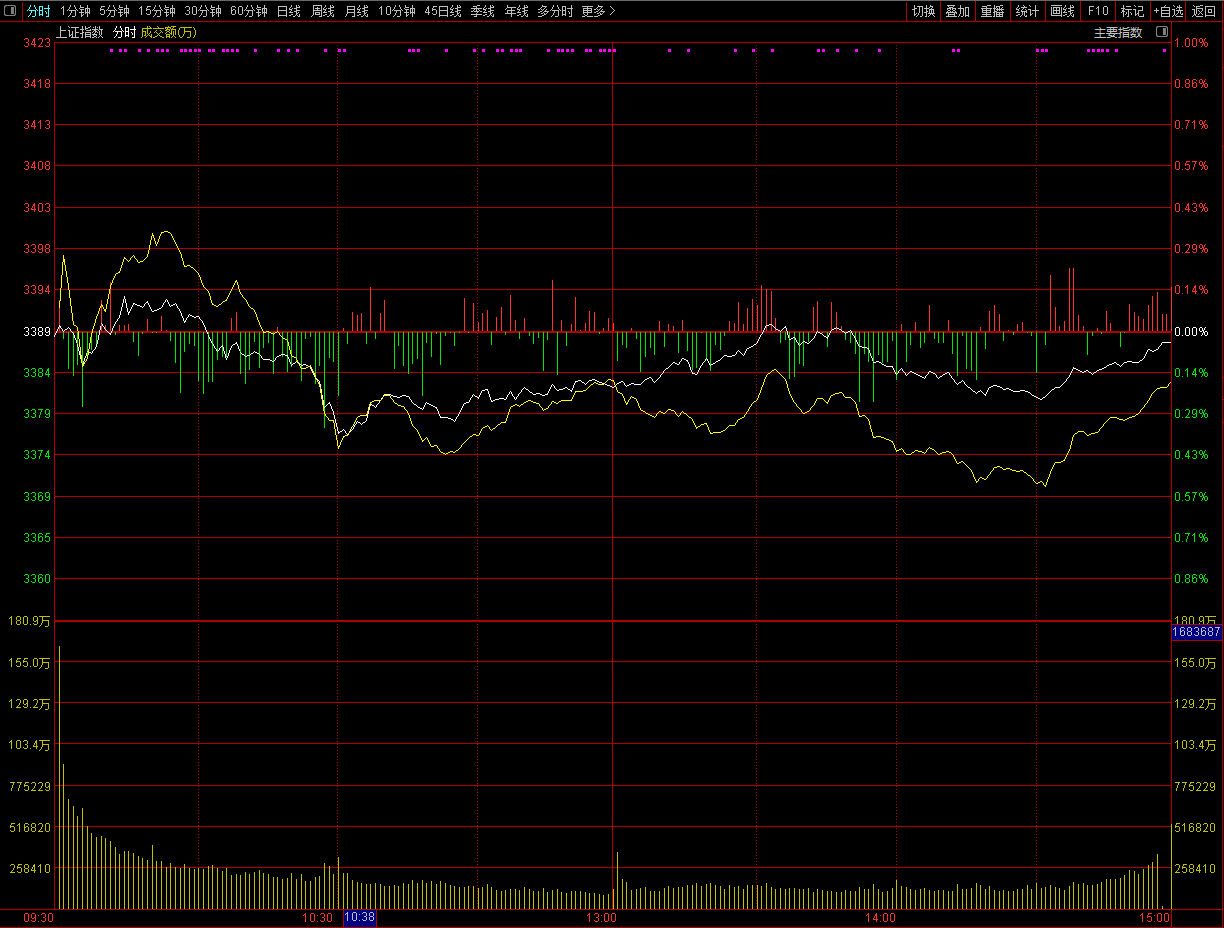The width and height of the screenshot is (1224, 928).
Task: Expand the 更多 periods dropdown
Action: click(598, 11)
